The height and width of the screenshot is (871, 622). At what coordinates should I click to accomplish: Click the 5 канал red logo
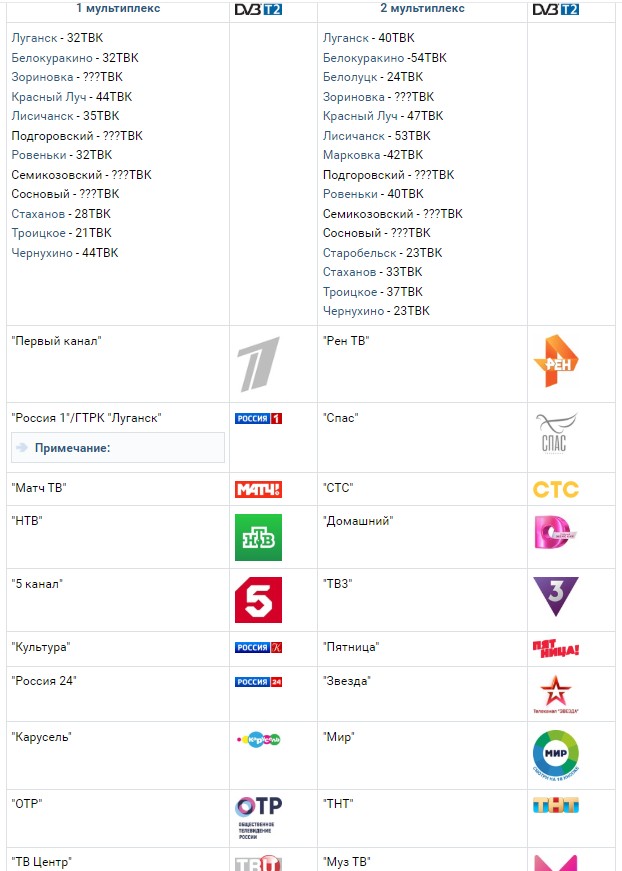[258, 599]
